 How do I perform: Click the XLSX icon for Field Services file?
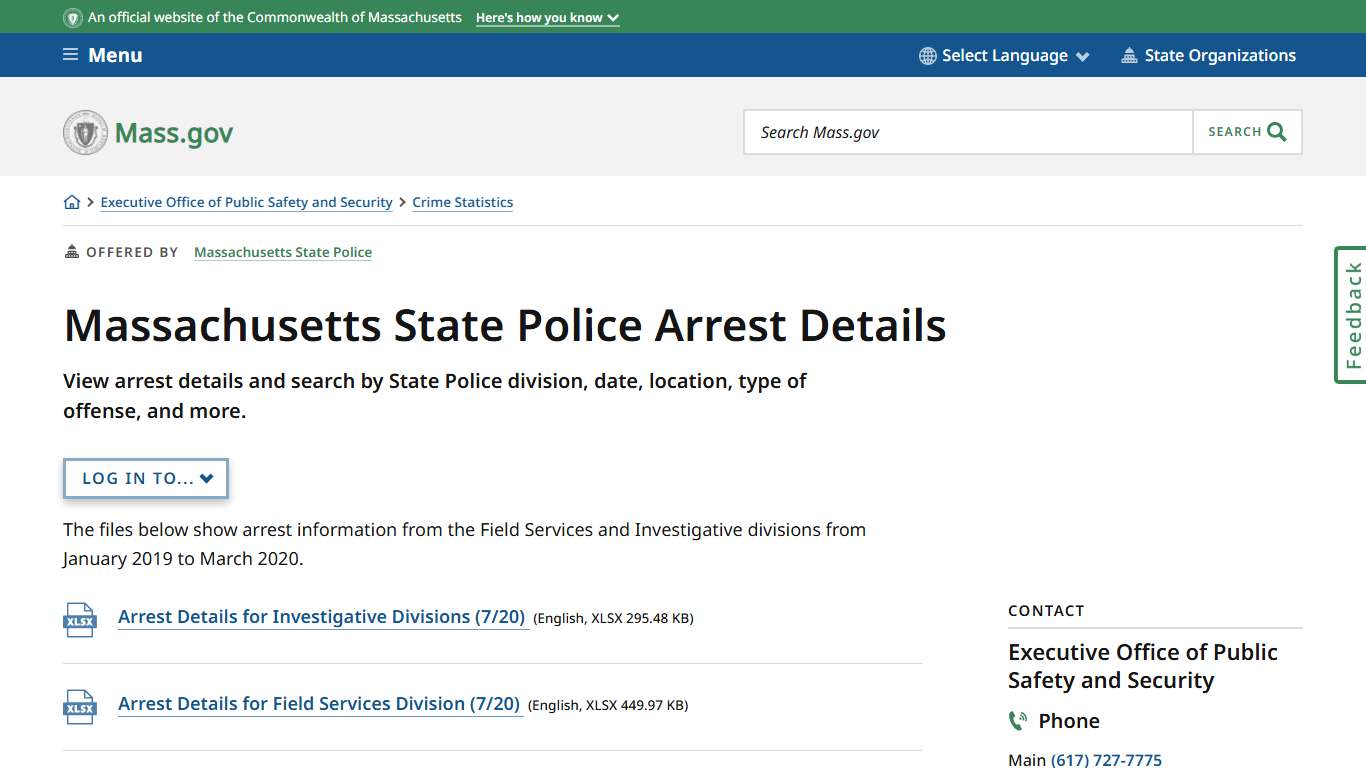tap(80, 706)
